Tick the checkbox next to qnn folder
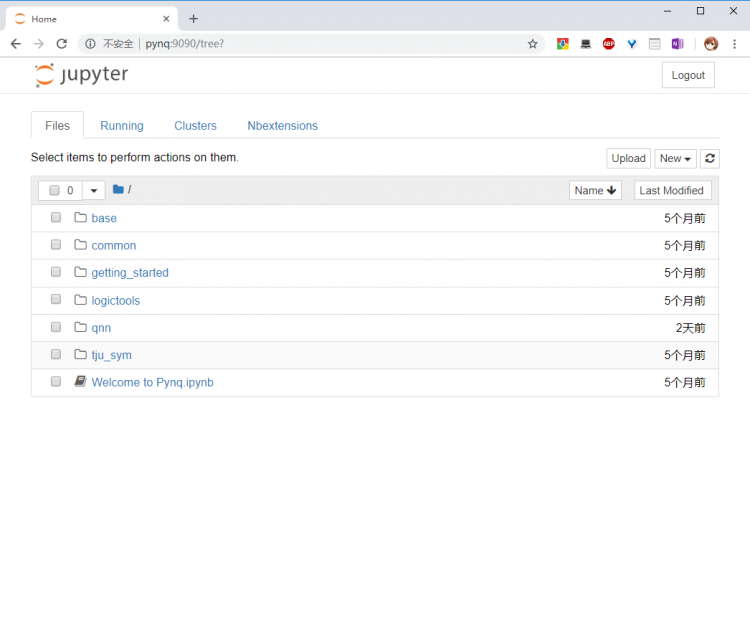The image size is (750, 633). click(56, 327)
